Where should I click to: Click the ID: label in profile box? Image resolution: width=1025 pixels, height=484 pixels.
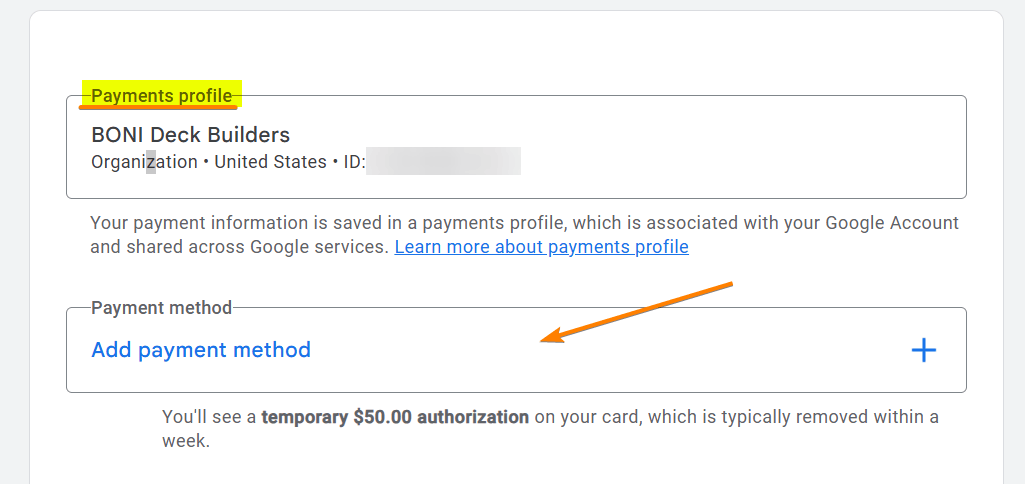click(x=352, y=162)
